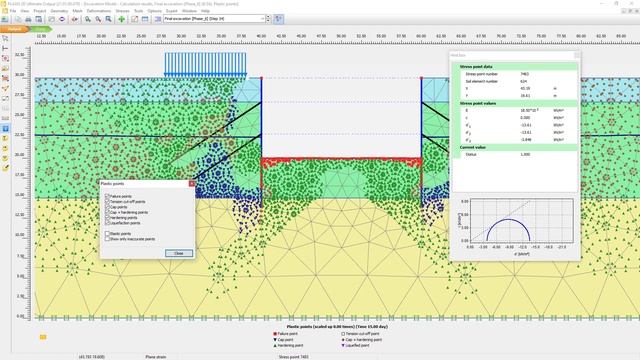This screenshot has height=360, width=640.
Task: Click the green plus toolbar icon
Action: pos(122,19)
